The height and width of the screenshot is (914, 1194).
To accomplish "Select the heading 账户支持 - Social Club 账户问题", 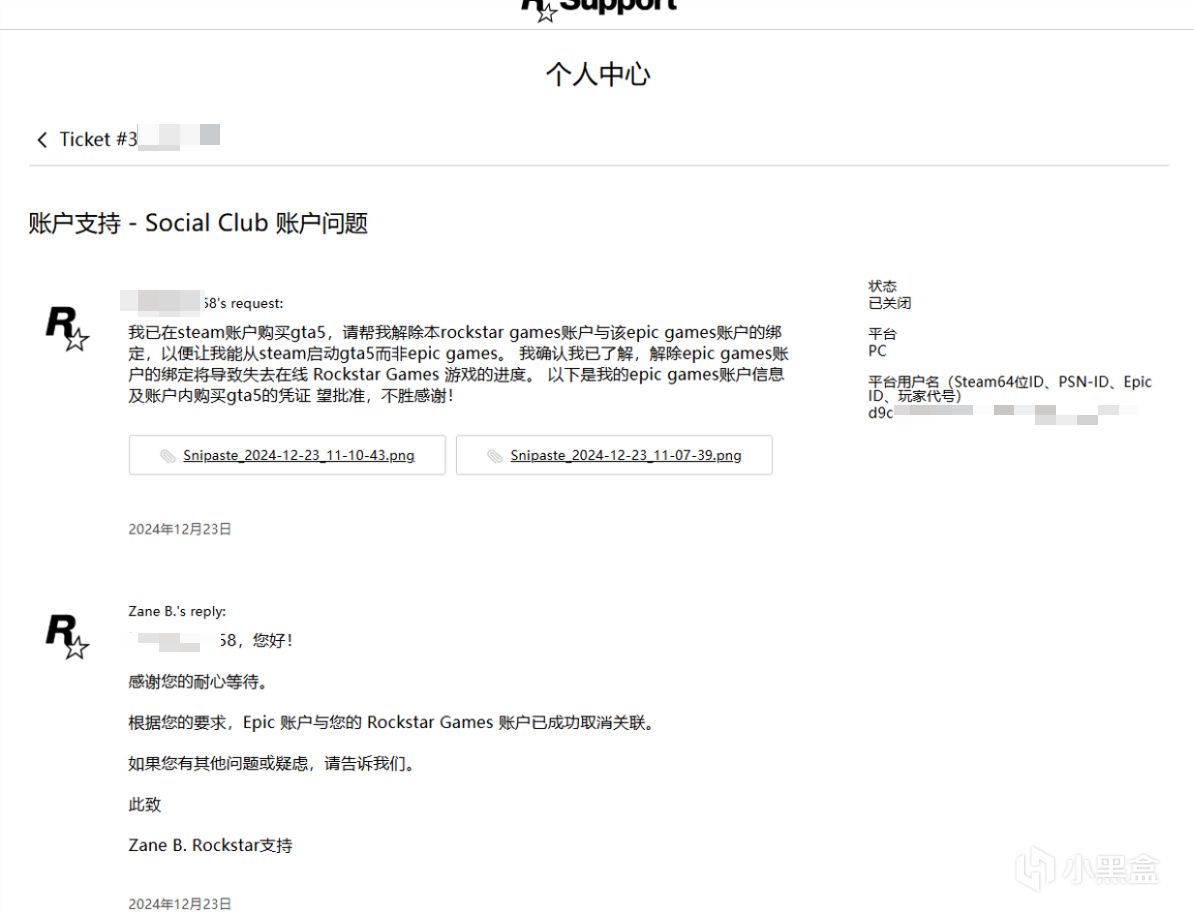I will [198, 223].
